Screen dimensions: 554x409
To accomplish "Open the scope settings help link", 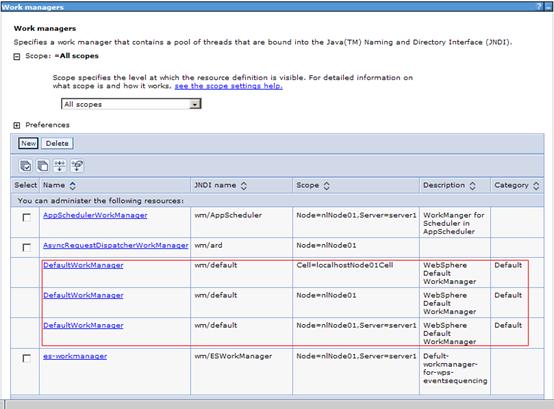I will (x=229, y=86).
